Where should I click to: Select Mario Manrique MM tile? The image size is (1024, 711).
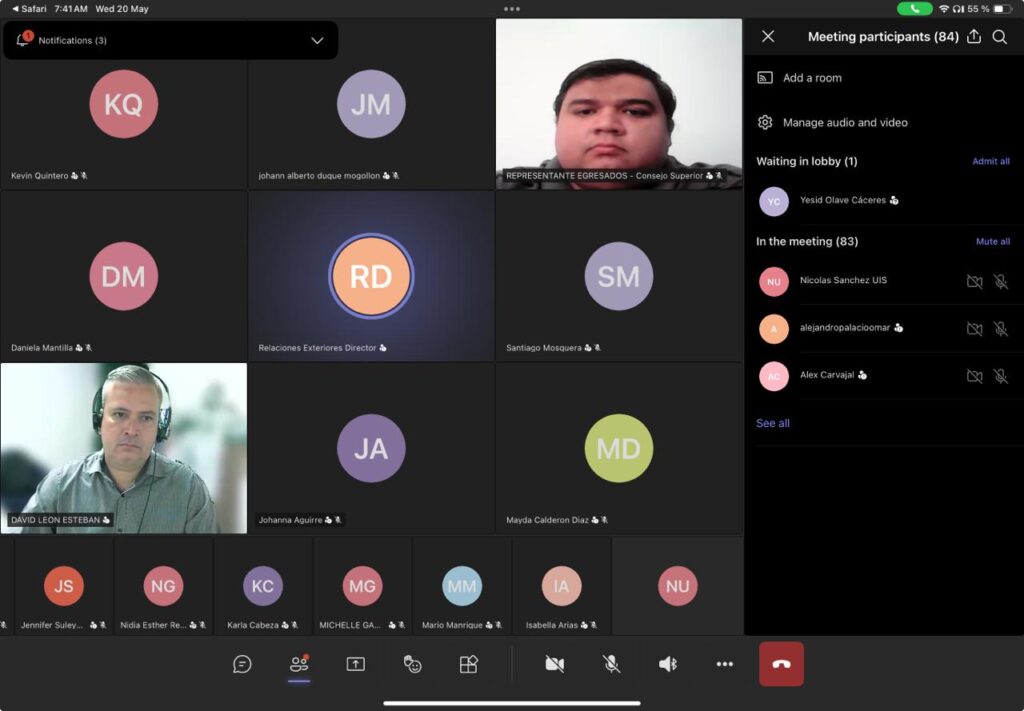(462, 586)
